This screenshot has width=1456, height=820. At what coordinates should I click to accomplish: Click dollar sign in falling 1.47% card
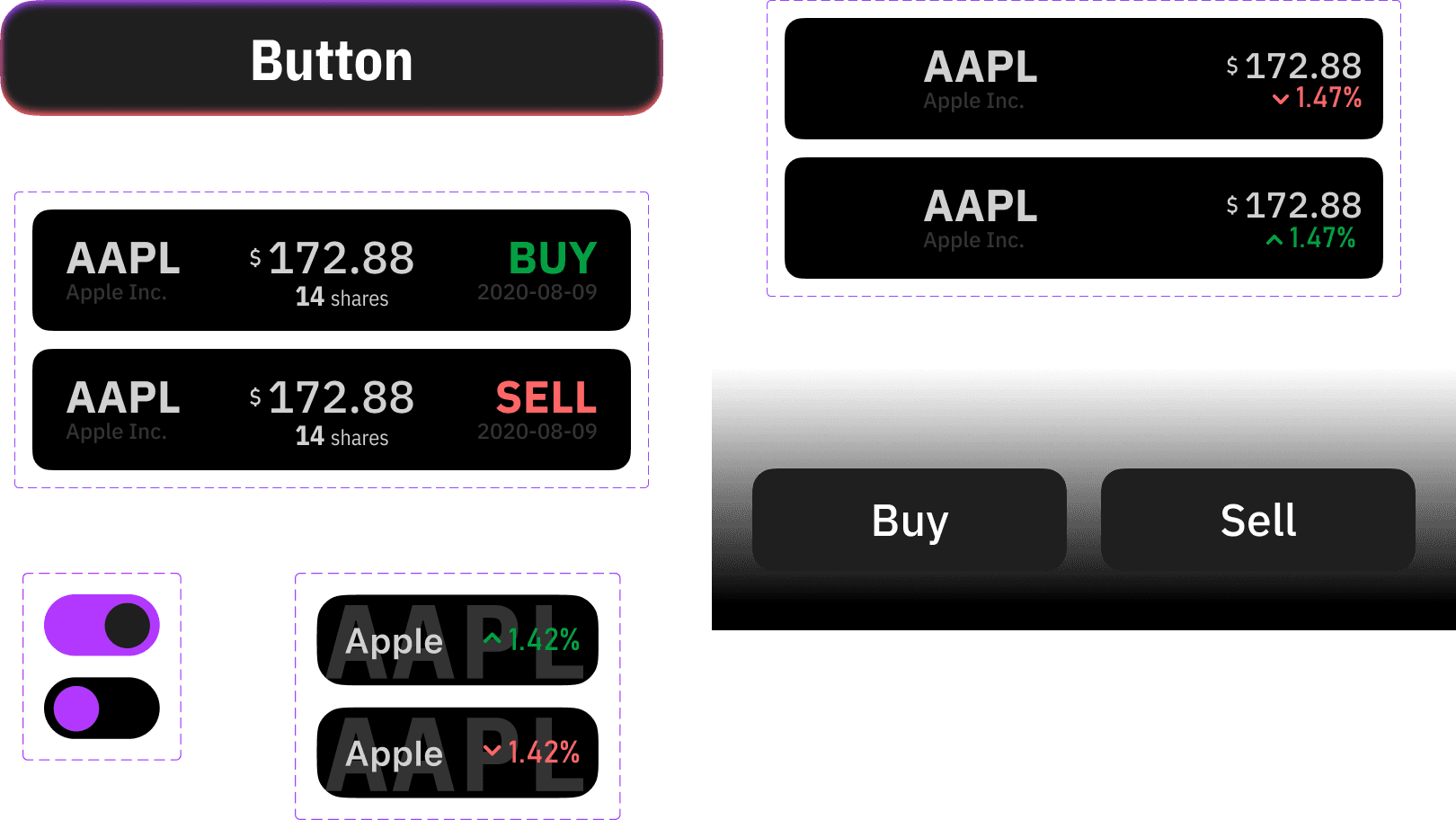click(x=1232, y=66)
